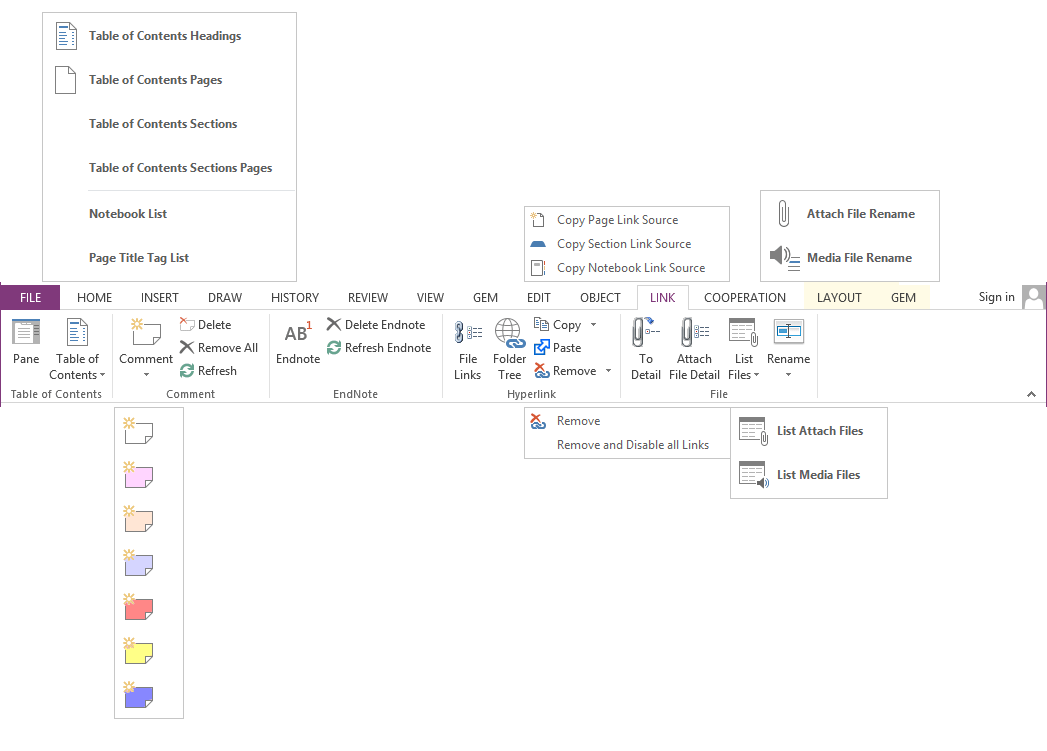
Task: Pick the peach comment note color
Action: [139, 519]
